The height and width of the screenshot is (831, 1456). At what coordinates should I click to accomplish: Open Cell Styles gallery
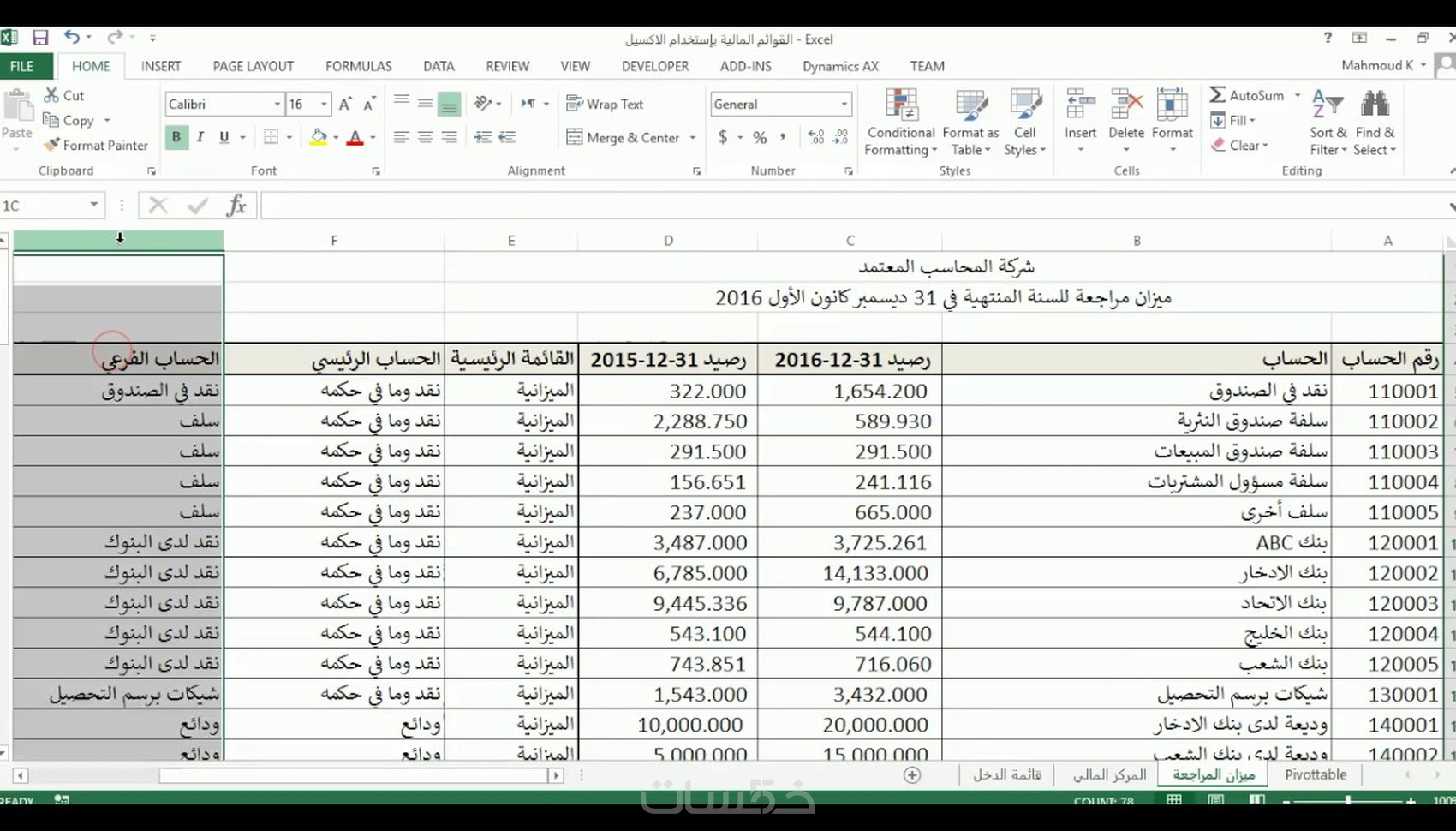[x=1025, y=123]
